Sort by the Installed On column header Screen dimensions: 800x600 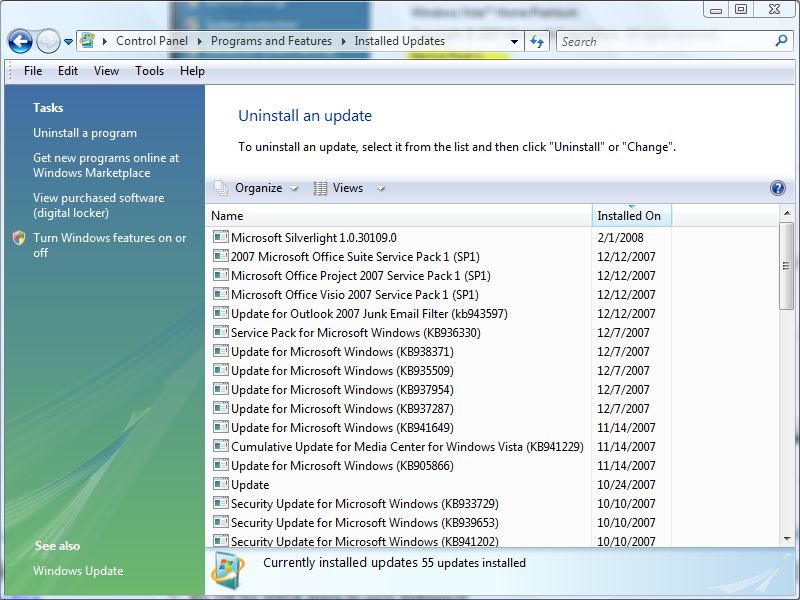pyautogui.click(x=632, y=216)
